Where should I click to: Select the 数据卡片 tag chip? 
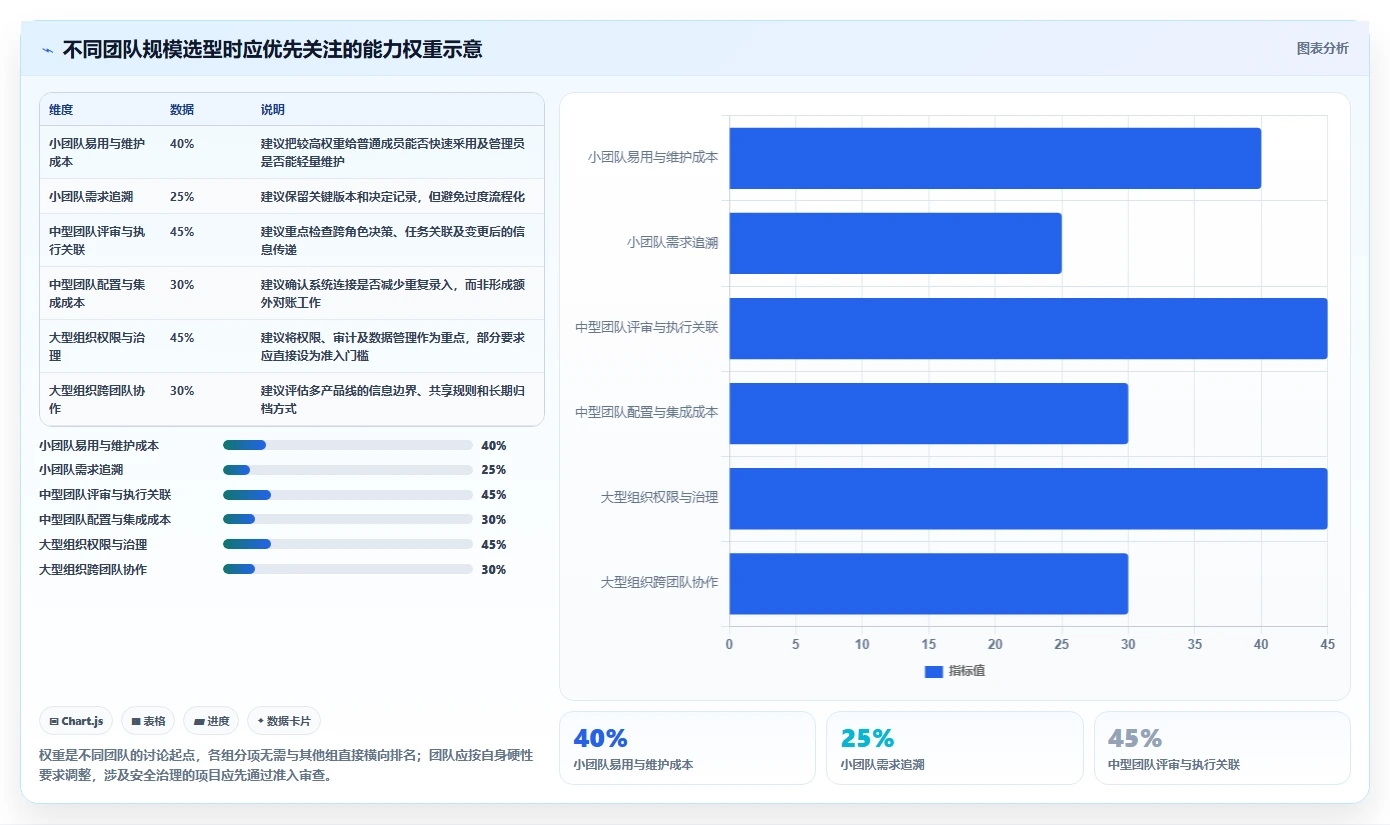(284, 721)
